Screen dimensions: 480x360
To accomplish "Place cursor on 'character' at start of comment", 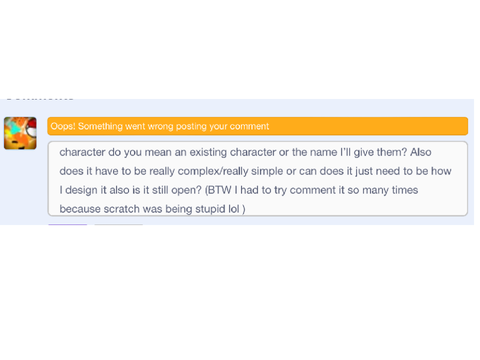I will [82, 152].
